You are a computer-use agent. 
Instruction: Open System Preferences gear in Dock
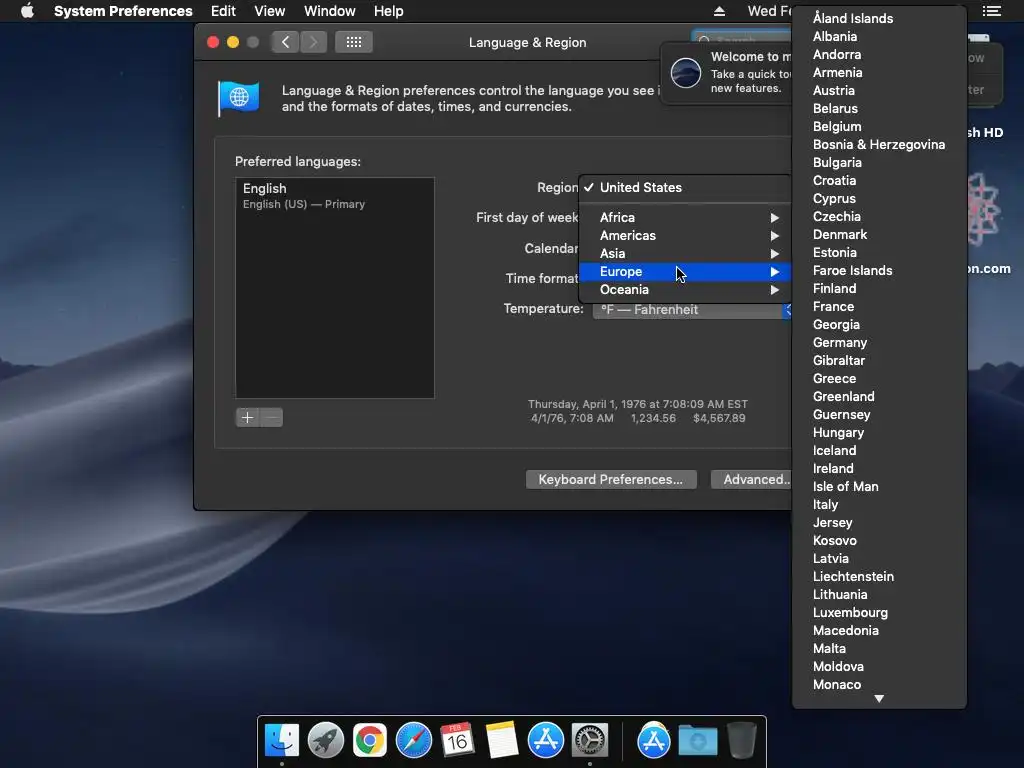(x=590, y=740)
